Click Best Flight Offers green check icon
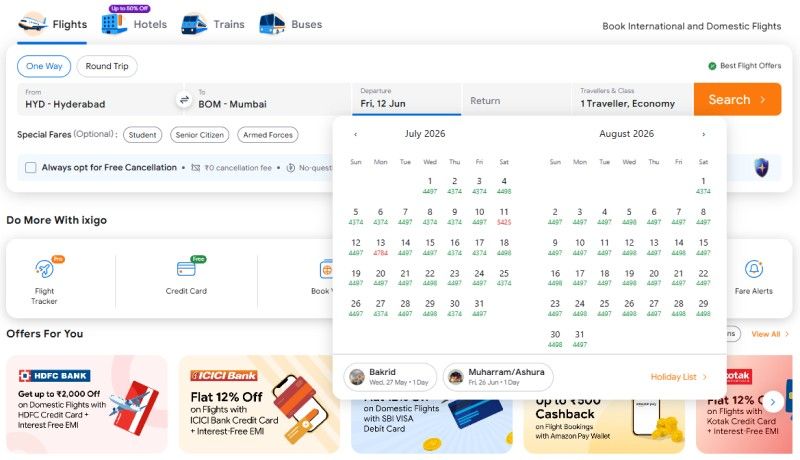 [x=712, y=66]
